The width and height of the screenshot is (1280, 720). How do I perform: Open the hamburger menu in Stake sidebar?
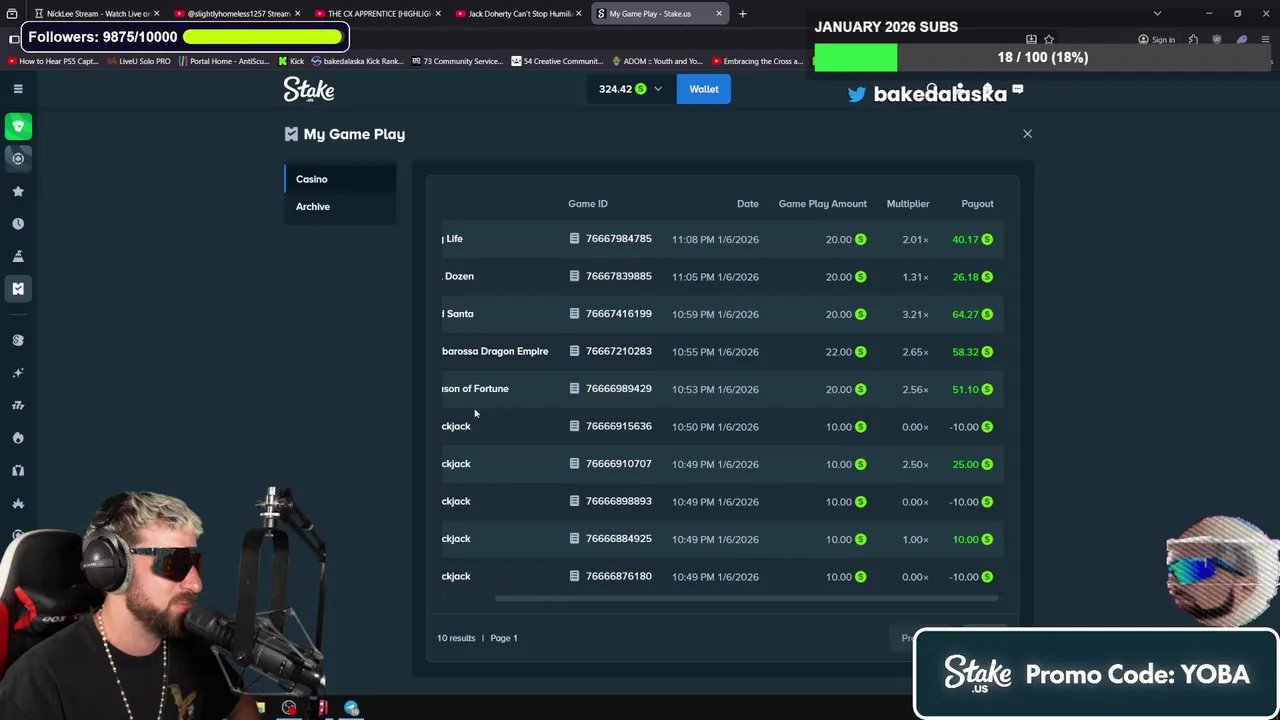[18, 89]
